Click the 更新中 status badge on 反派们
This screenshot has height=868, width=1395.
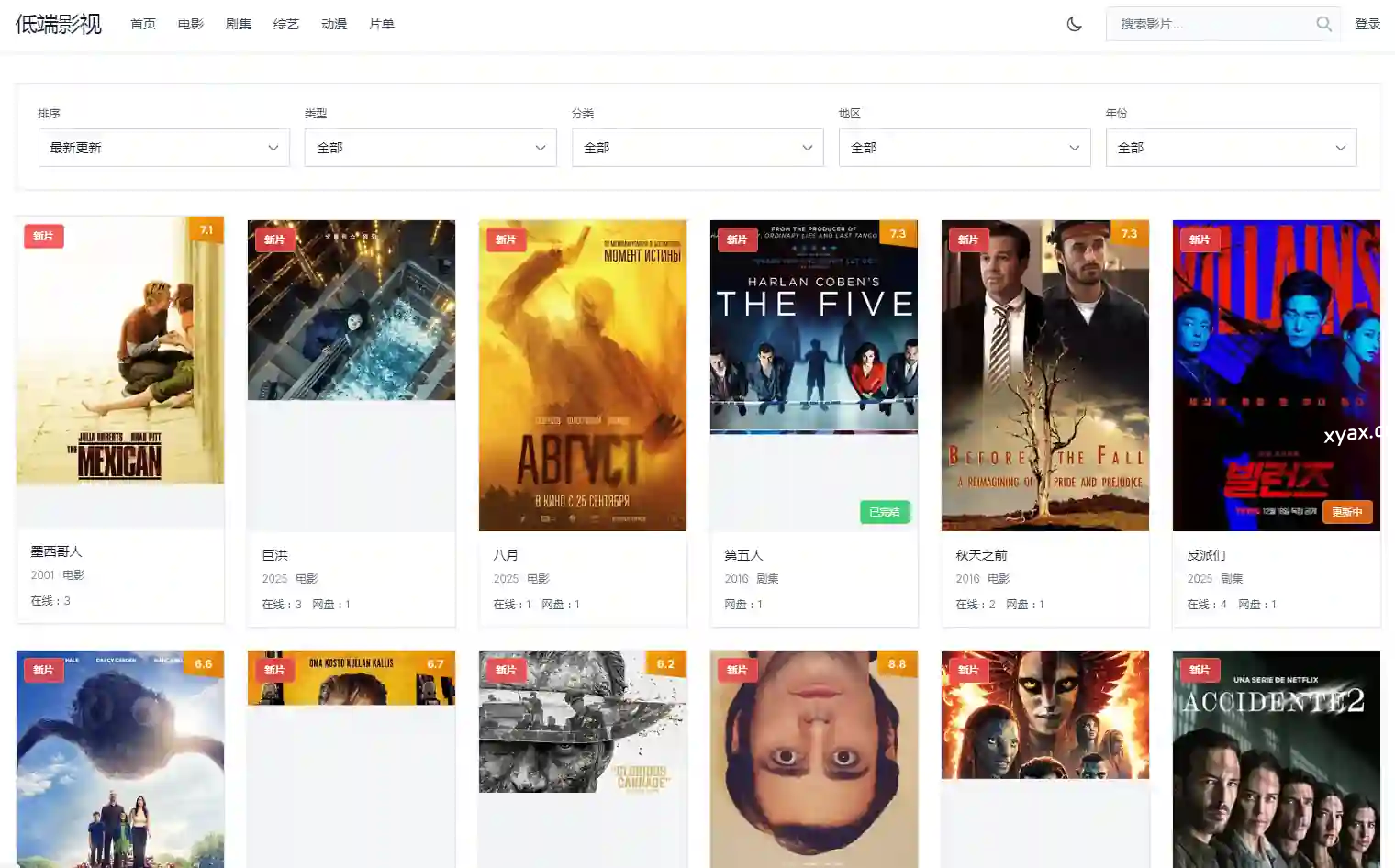[1346, 512]
